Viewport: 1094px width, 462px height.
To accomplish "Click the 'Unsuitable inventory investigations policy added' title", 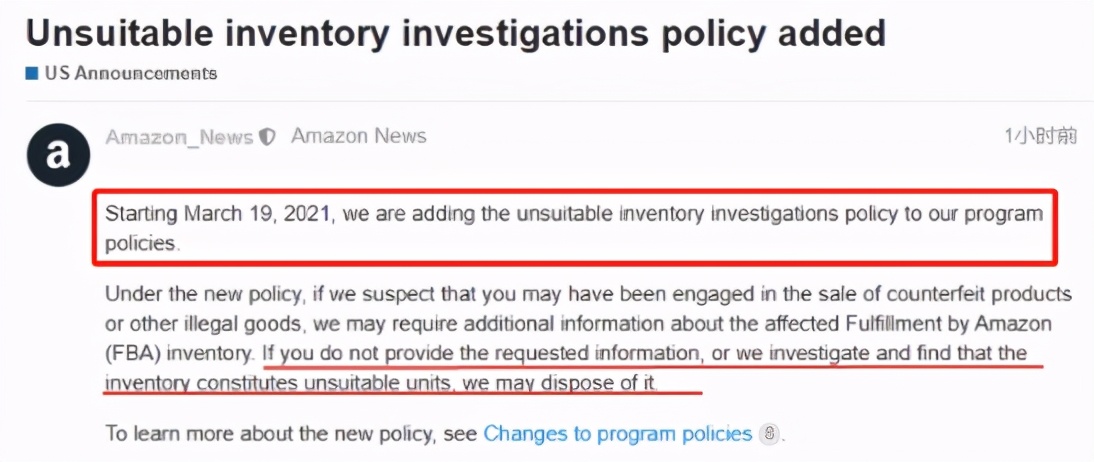I will tap(456, 33).
